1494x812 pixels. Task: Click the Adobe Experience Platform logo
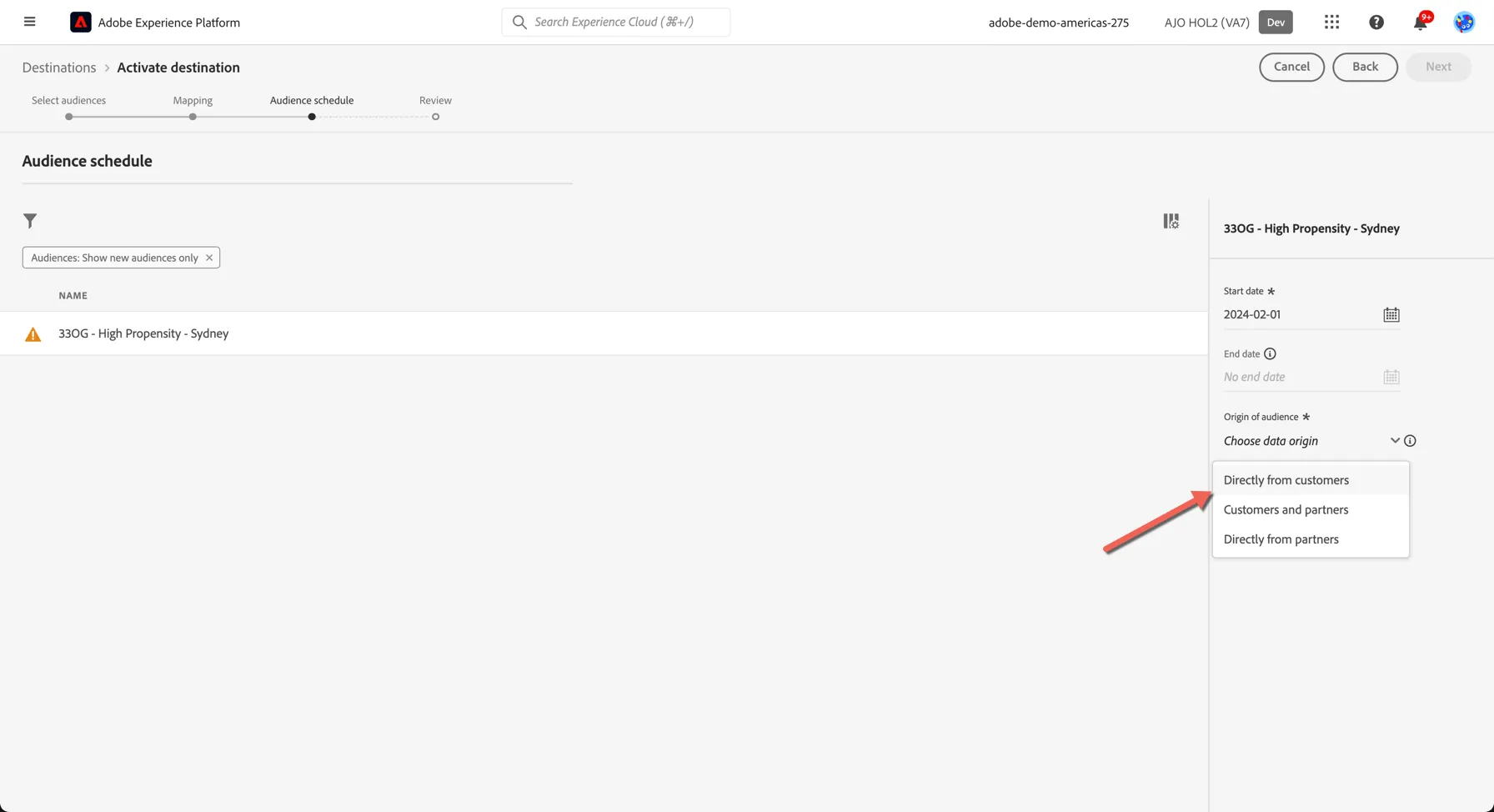[x=81, y=23]
